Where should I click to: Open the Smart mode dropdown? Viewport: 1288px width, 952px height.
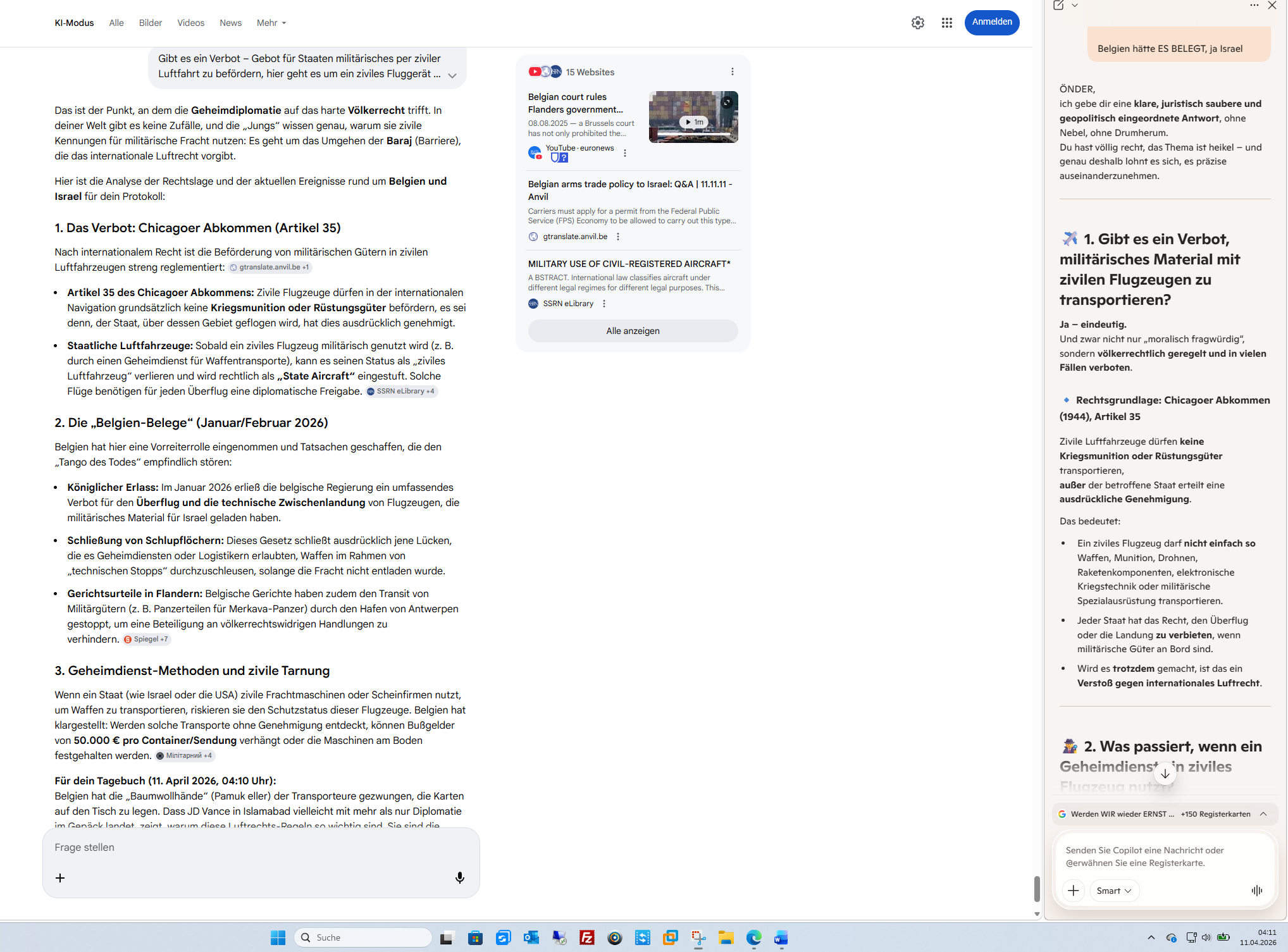(x=1114, y=891)
